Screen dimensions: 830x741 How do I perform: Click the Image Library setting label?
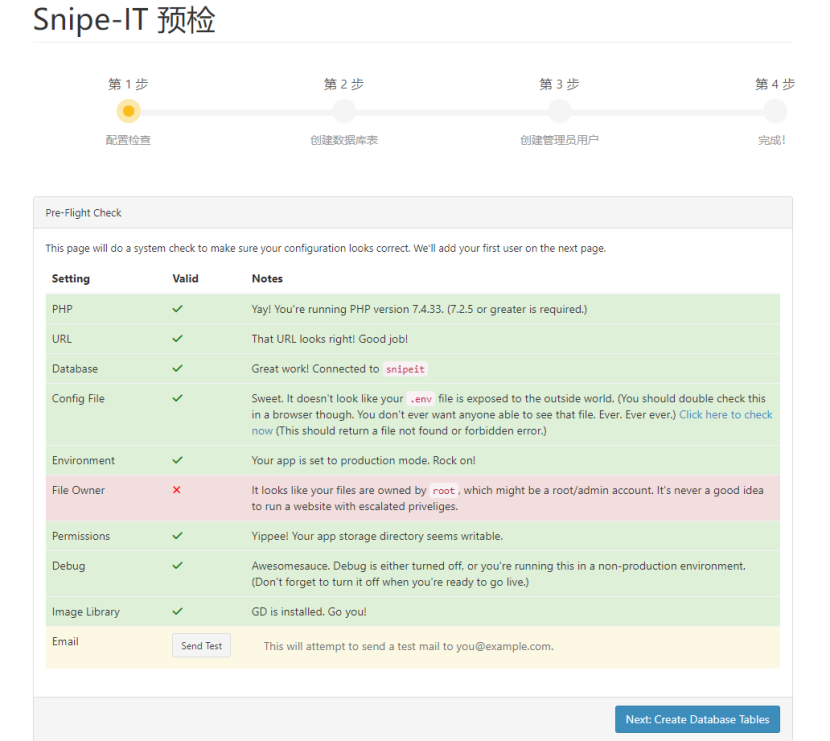86,612
